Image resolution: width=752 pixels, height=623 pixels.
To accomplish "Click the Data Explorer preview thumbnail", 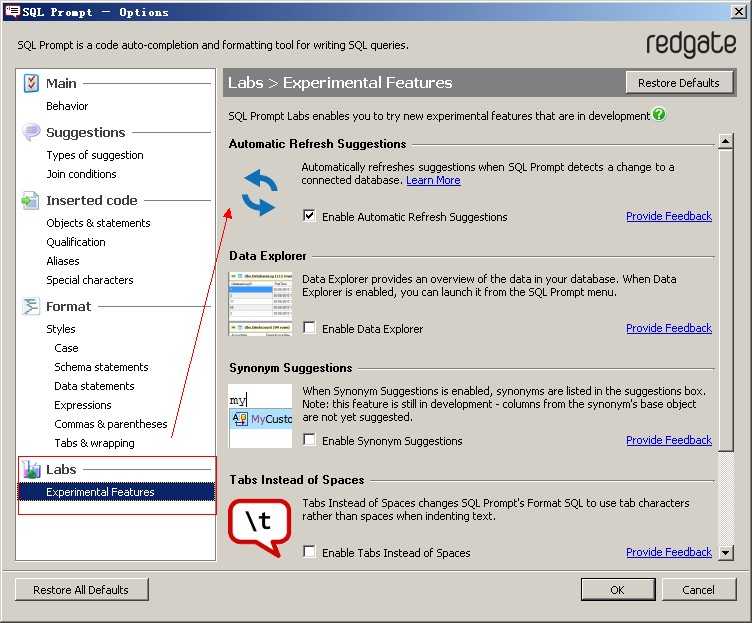I will (260, 304).
